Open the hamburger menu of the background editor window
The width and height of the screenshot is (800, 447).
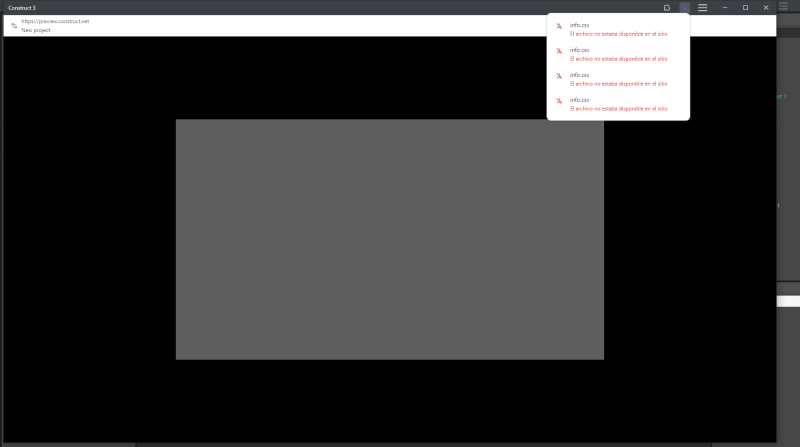pyautogui.click(x=783, y=6)
